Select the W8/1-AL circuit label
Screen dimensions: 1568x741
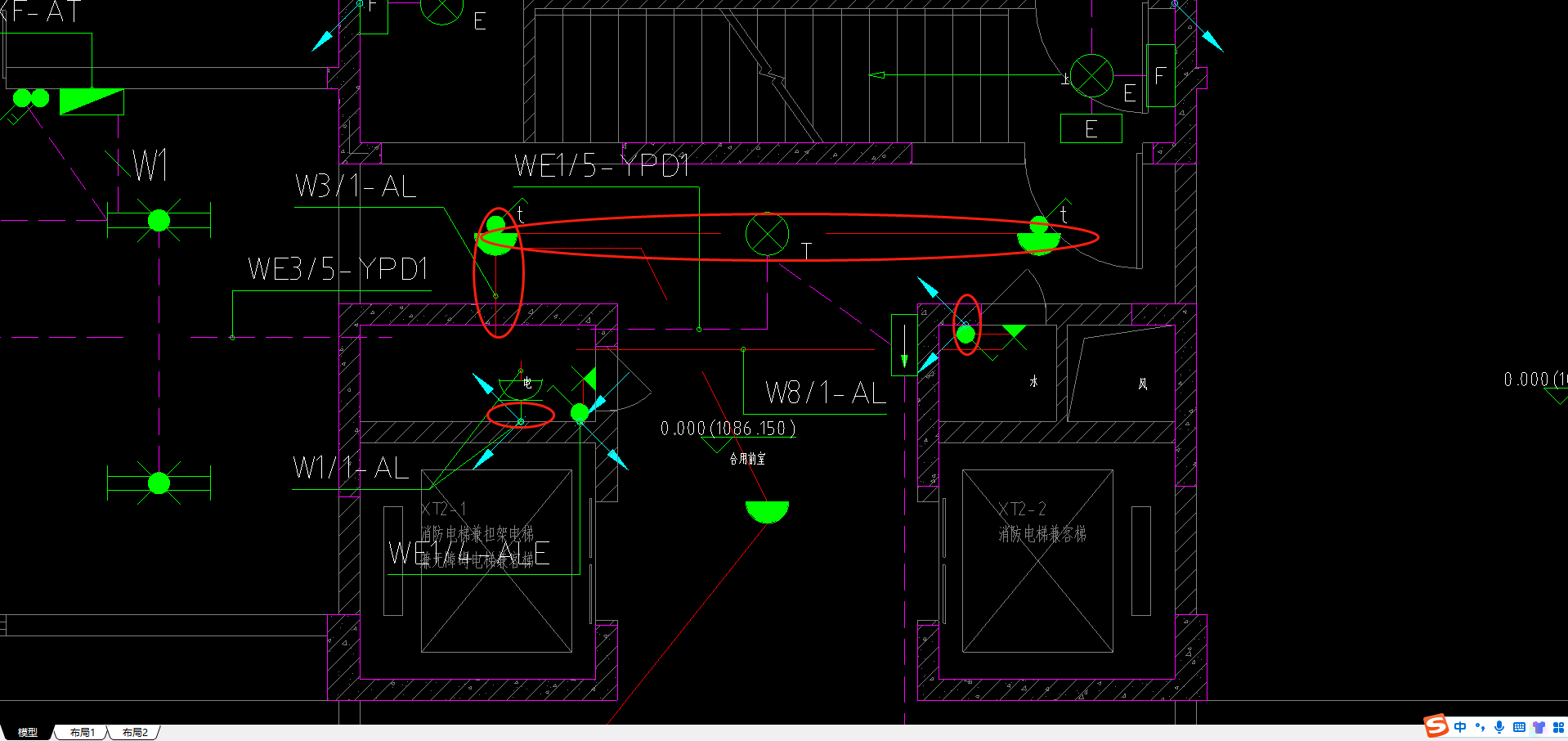click(826, 393)
